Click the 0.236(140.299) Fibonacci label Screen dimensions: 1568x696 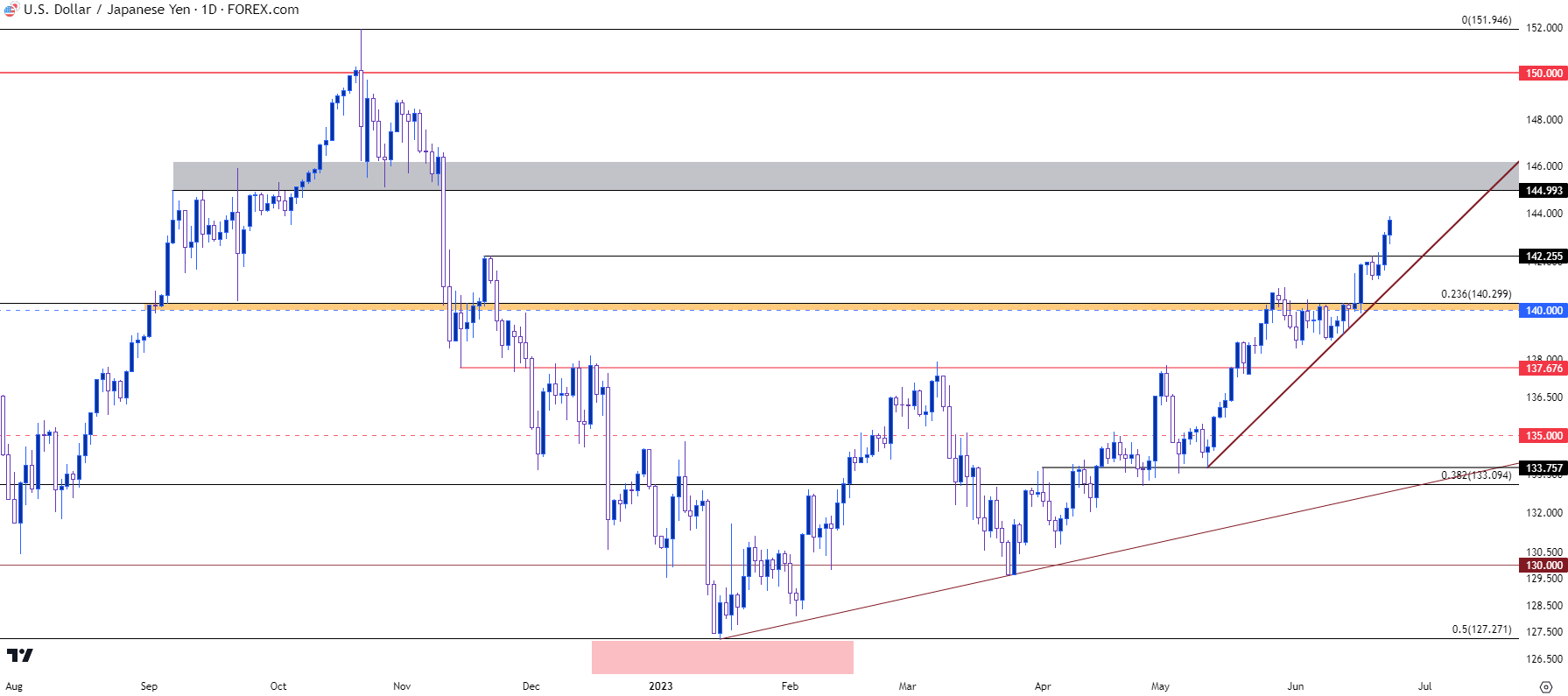click(1476, 294)
